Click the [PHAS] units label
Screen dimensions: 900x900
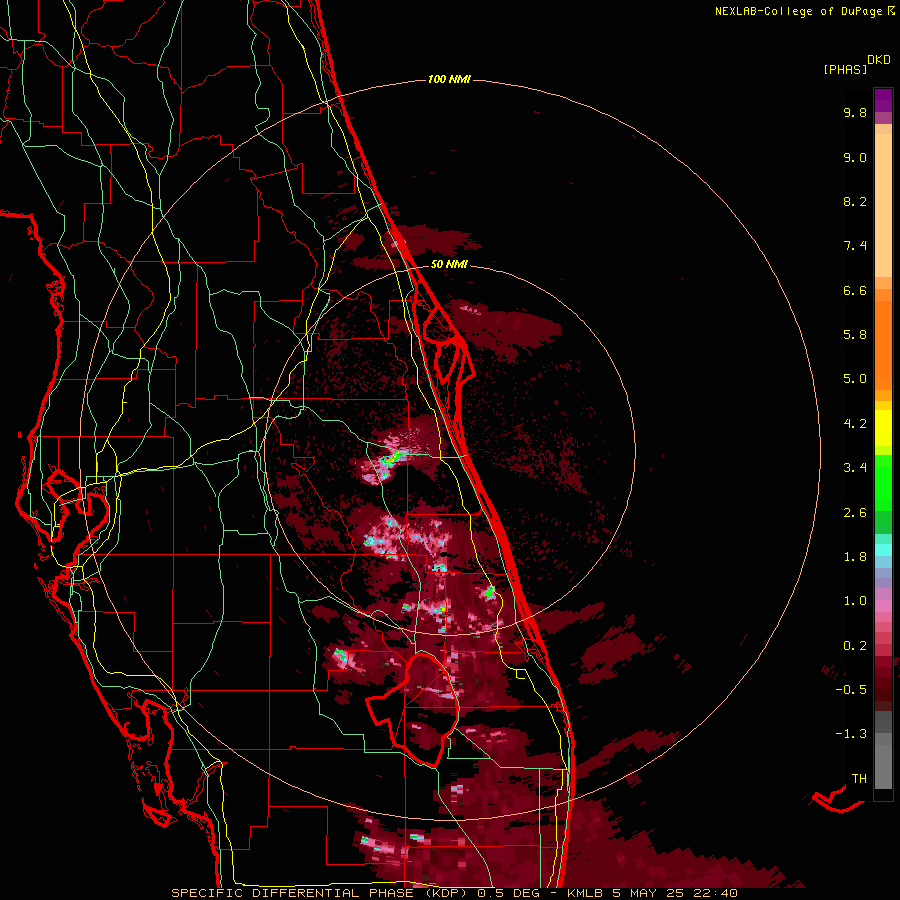pos(845,69)
